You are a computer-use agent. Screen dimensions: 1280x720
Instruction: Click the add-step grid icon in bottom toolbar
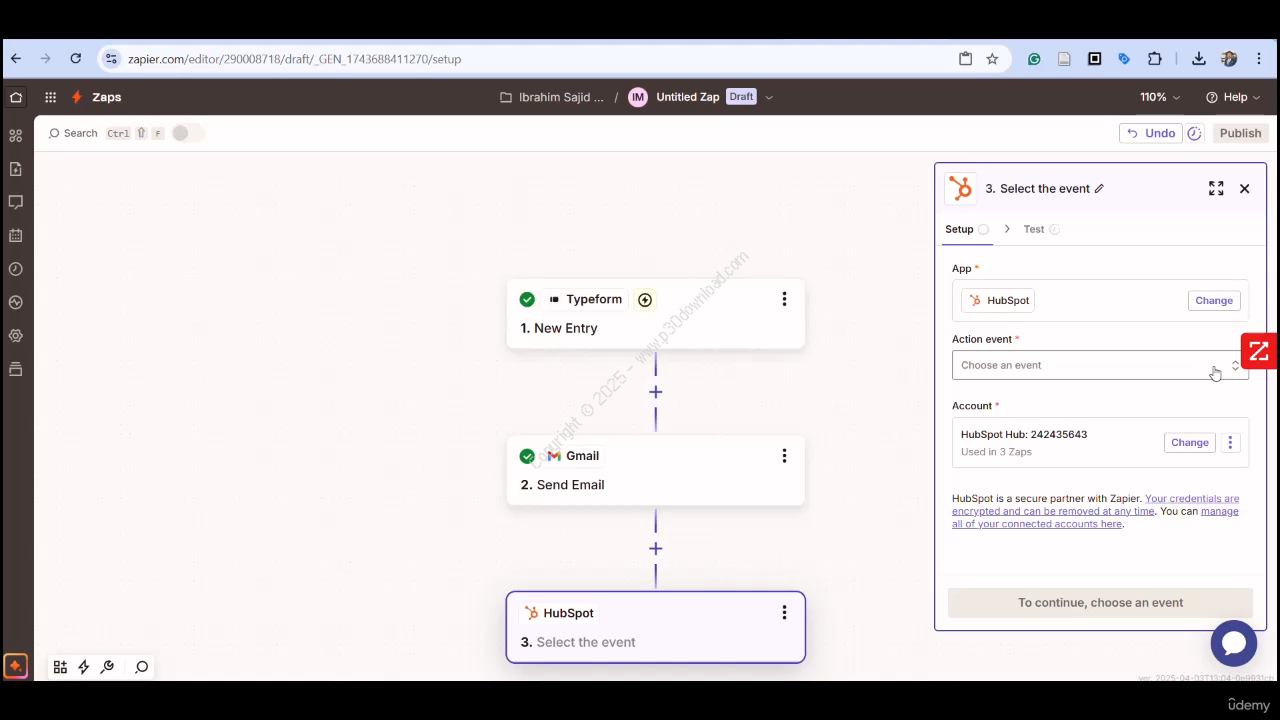pos(60,667)
